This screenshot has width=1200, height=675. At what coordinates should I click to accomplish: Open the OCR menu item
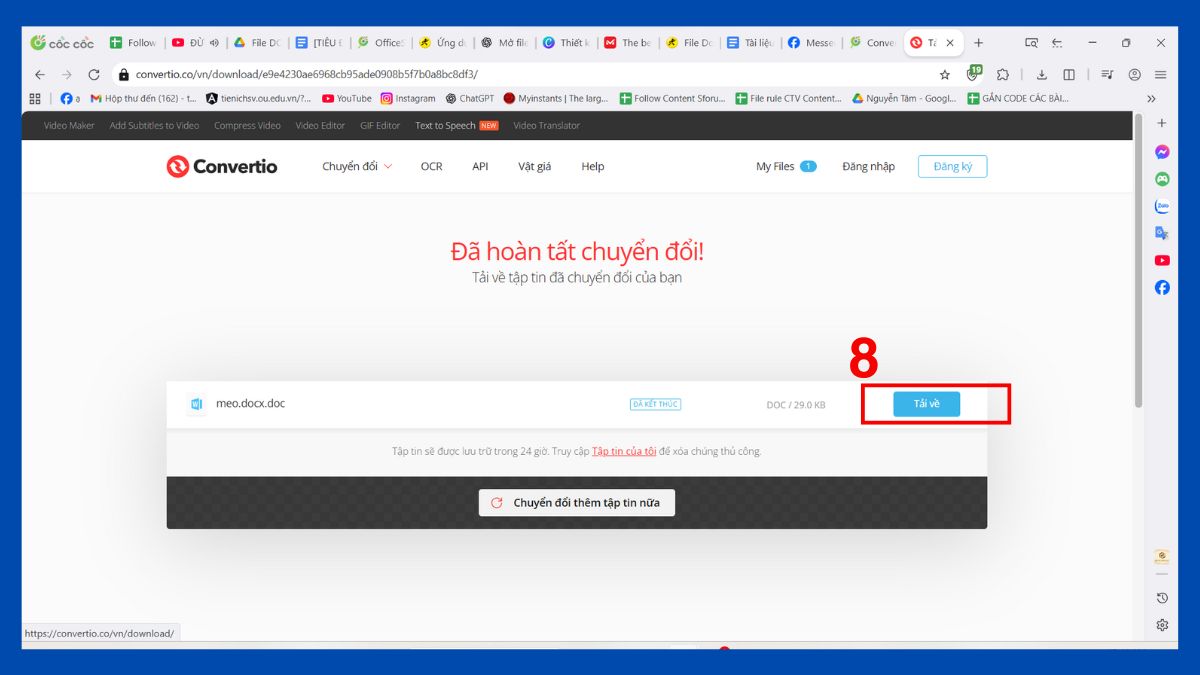[x=431, y=167]
